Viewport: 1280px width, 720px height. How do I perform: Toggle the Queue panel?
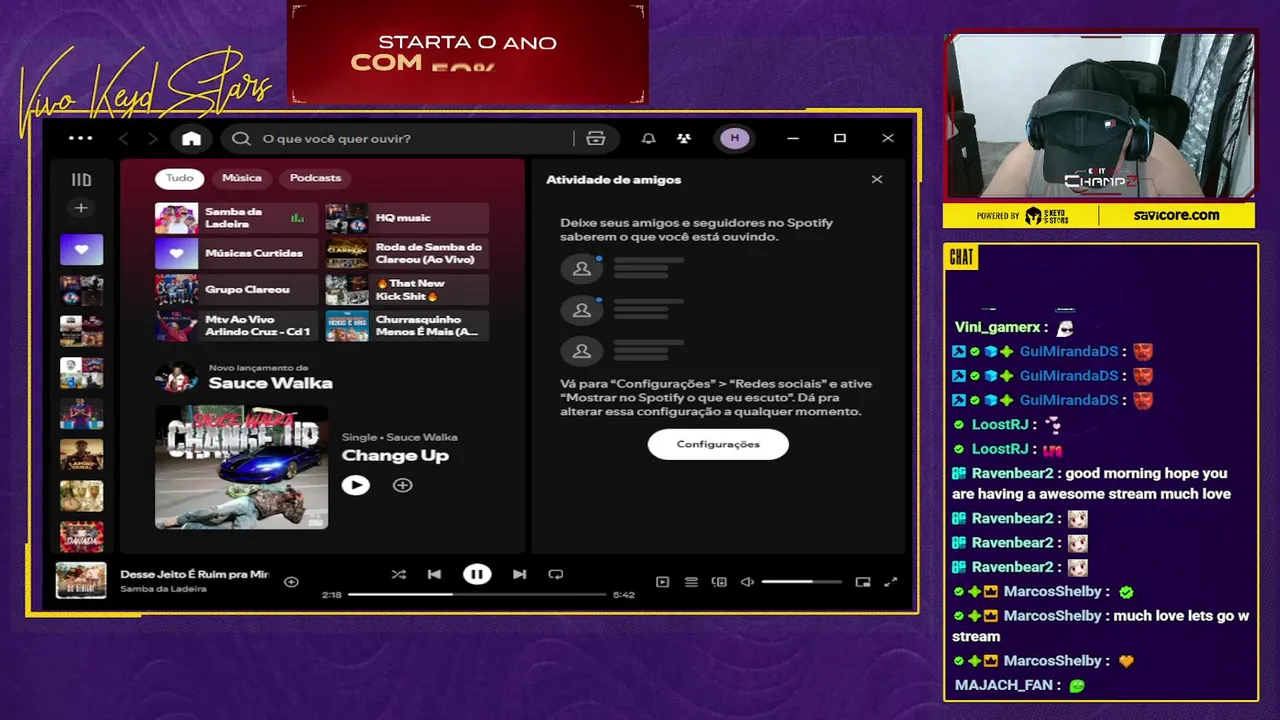pos(691,582)
